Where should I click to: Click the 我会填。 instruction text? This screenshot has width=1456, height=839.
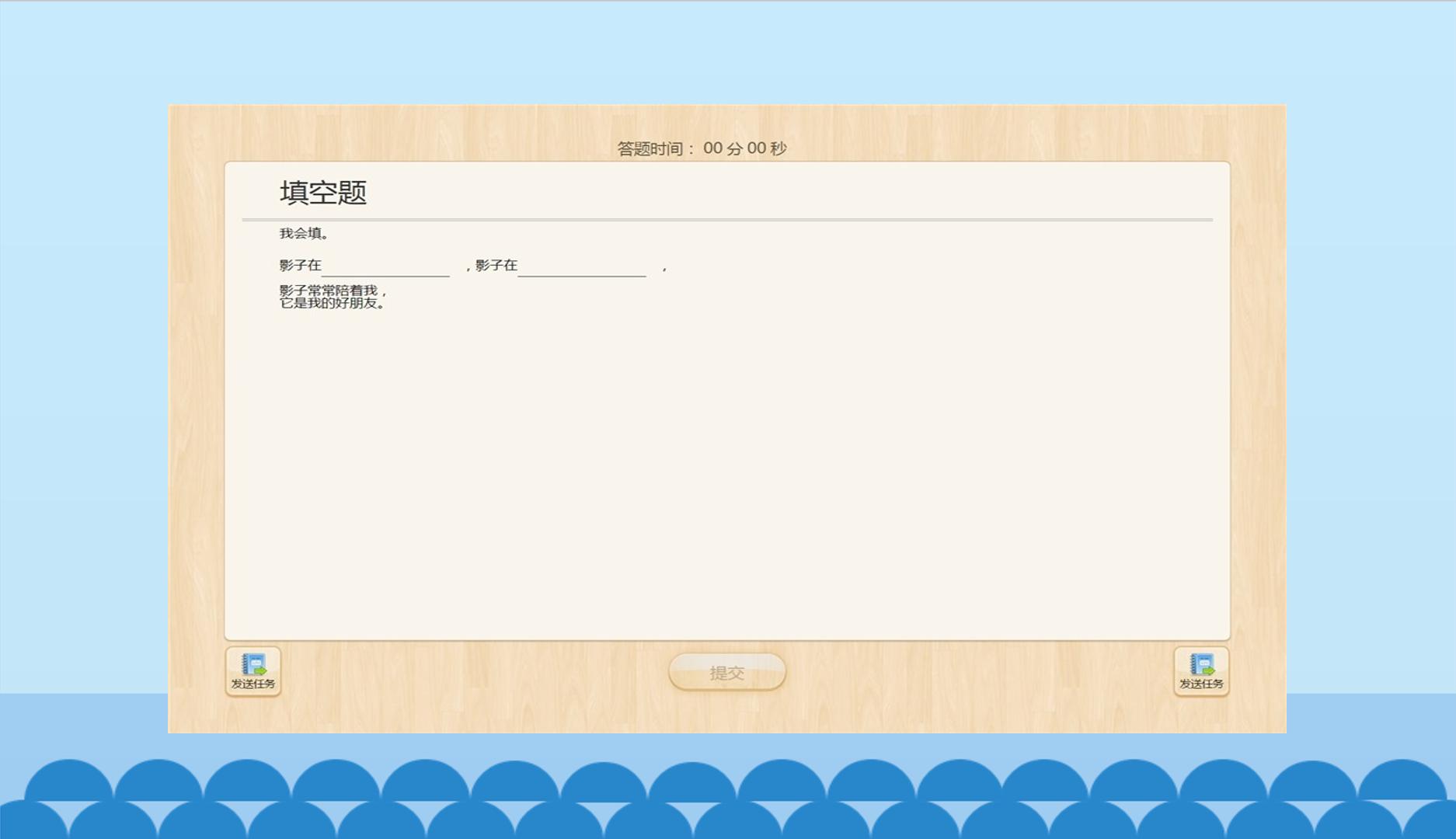pos(305,233)
